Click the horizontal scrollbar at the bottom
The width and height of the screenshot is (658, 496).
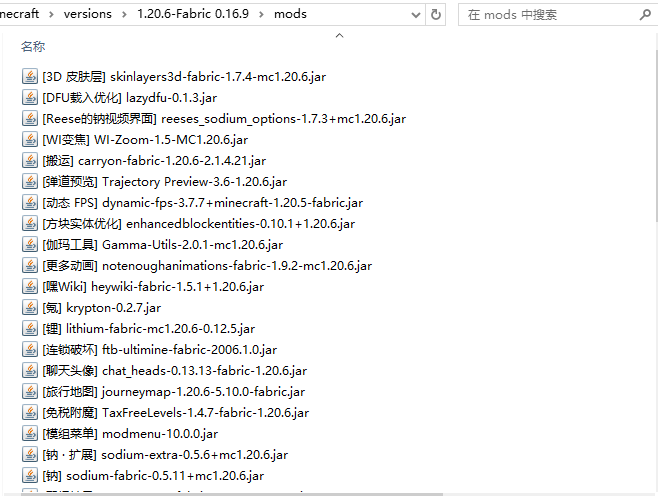(x=232, y=494)
